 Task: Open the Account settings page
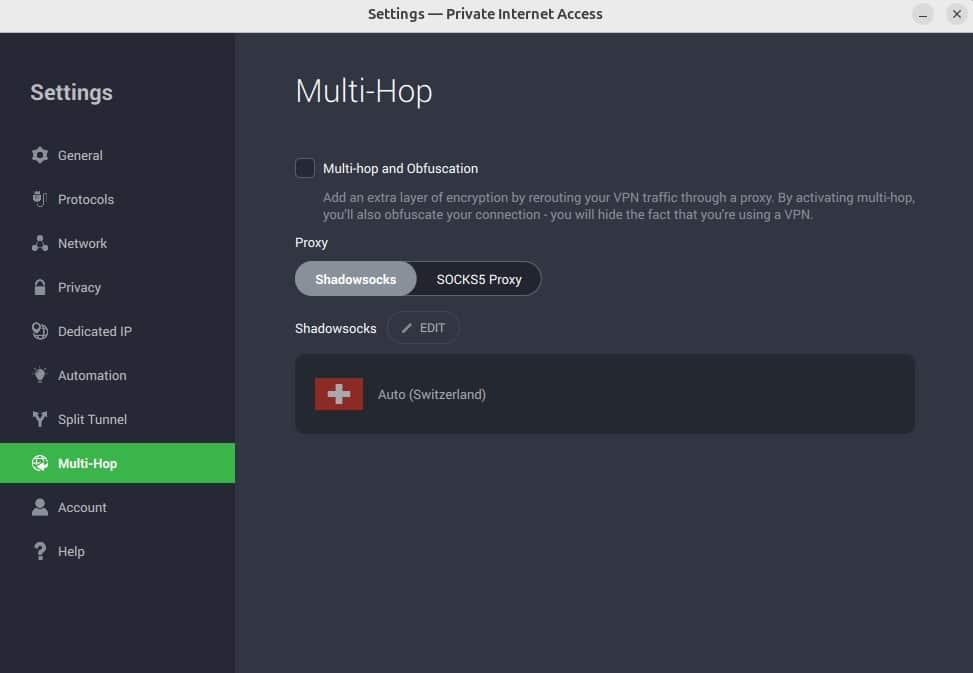tap(117, 507)
